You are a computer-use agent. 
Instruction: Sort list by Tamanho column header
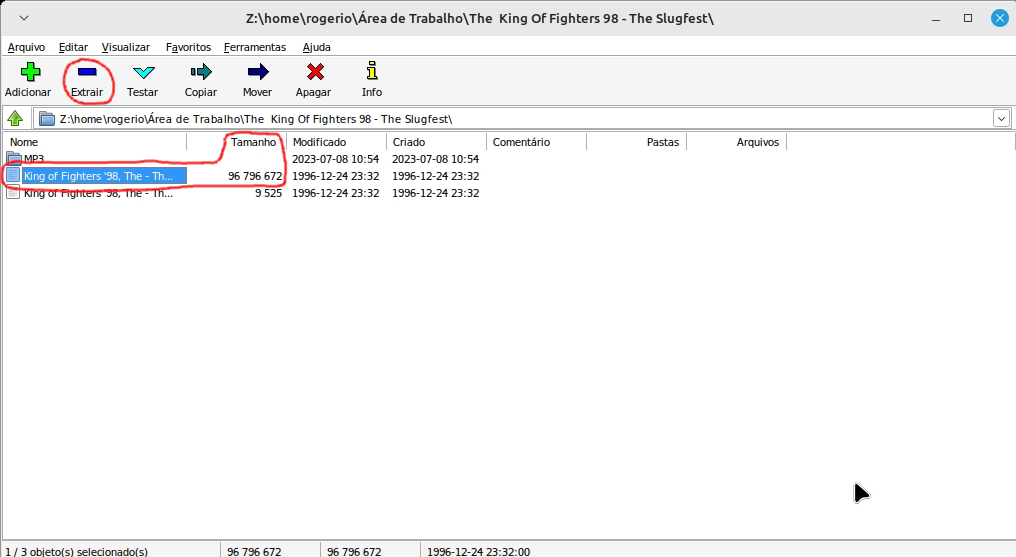coord(253,142)
